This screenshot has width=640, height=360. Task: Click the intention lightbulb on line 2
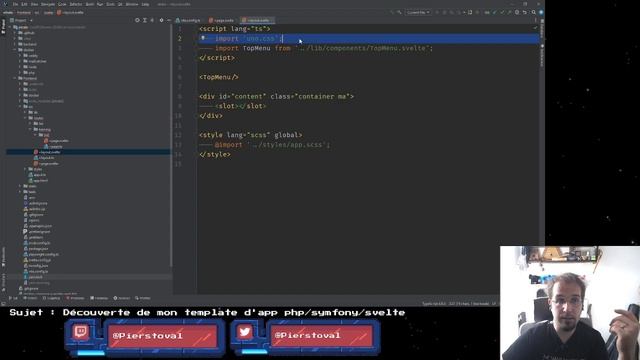pyautogui.click(x=203, y=38)
